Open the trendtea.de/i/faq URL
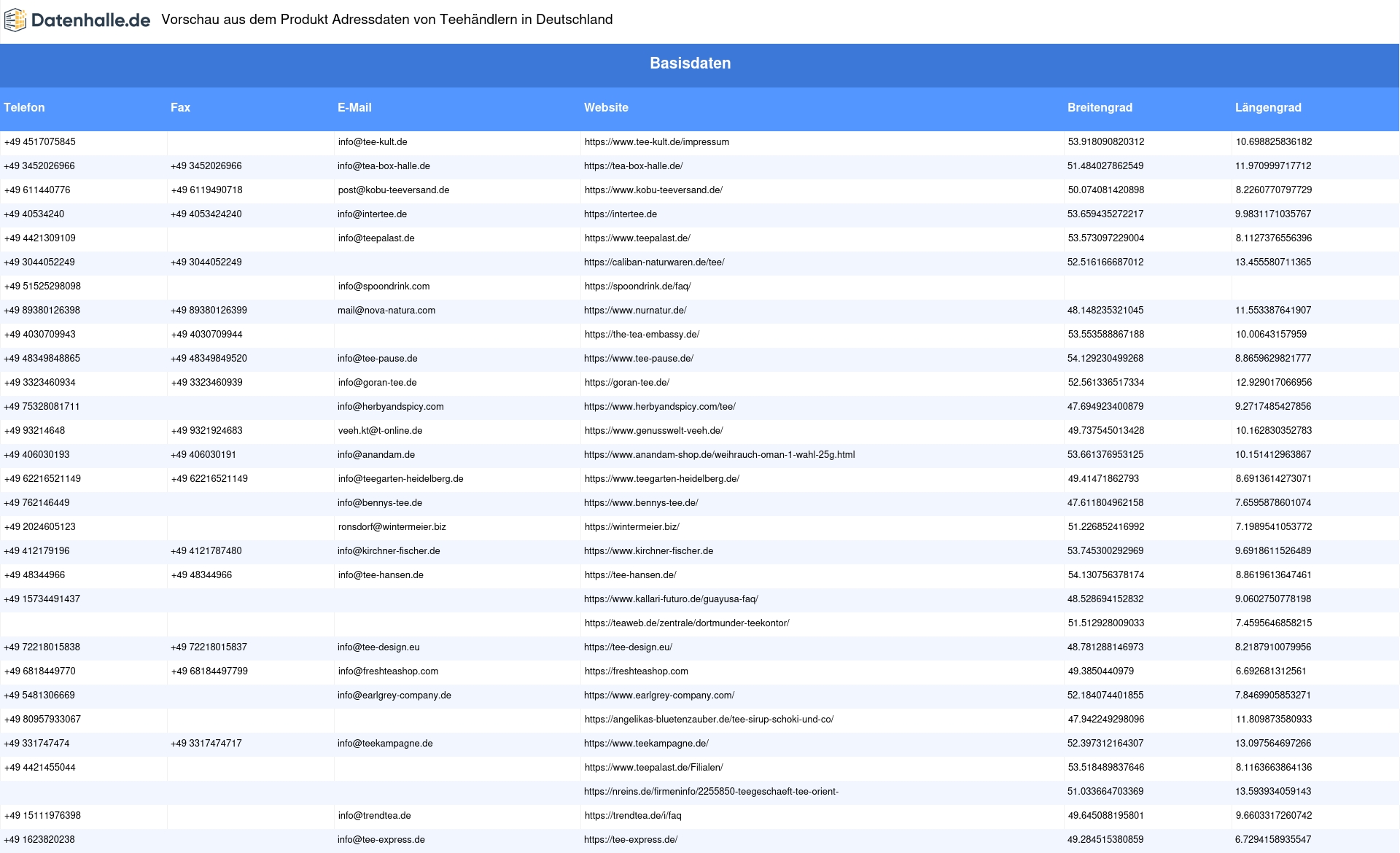1400x853 pixels. tap(633, 816)
